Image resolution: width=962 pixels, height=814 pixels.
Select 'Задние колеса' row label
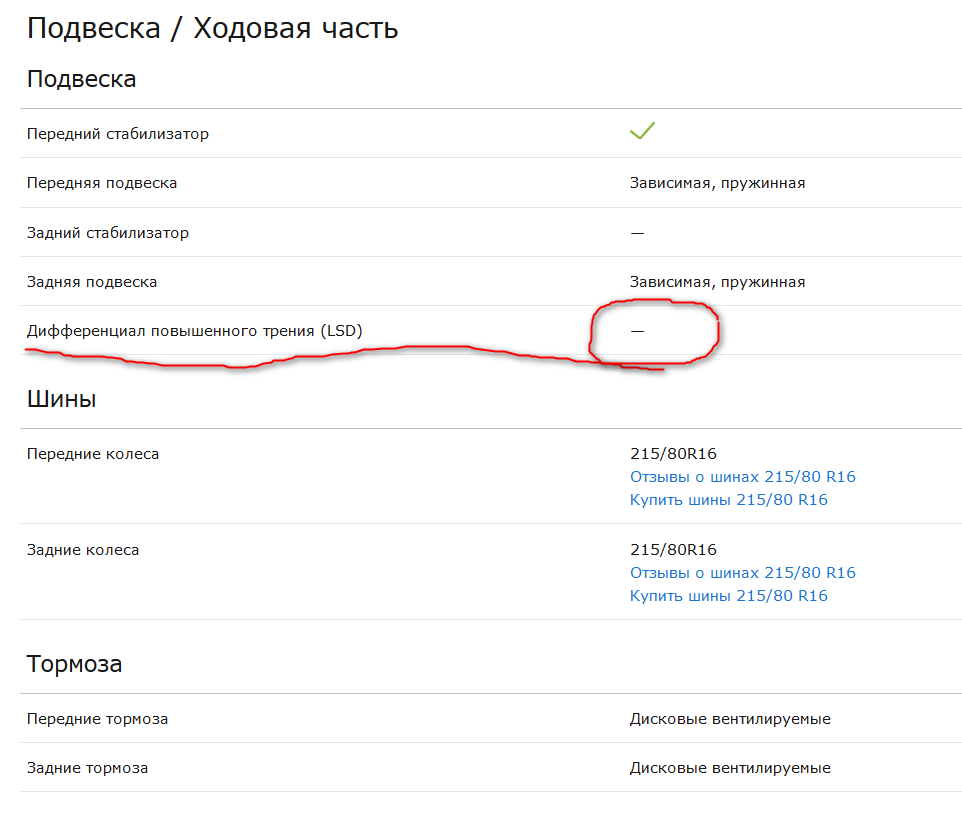83,550
